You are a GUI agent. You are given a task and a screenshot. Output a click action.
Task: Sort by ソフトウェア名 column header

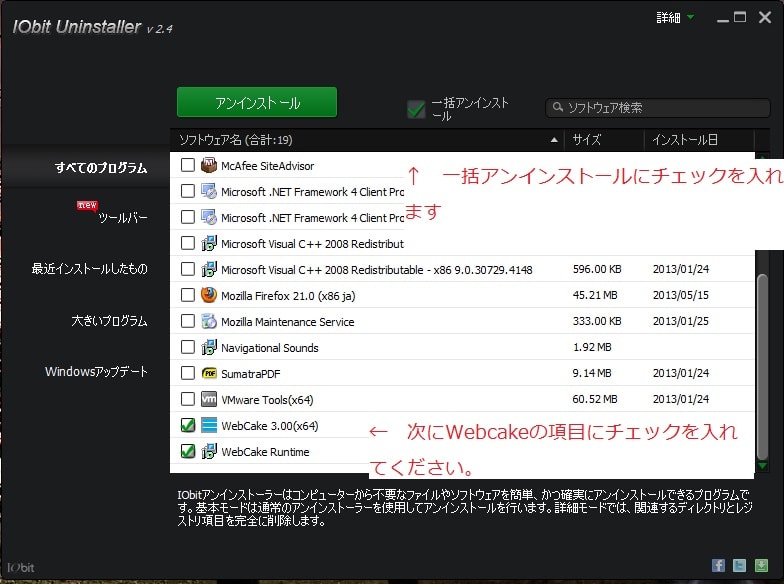tap(368, 140)
